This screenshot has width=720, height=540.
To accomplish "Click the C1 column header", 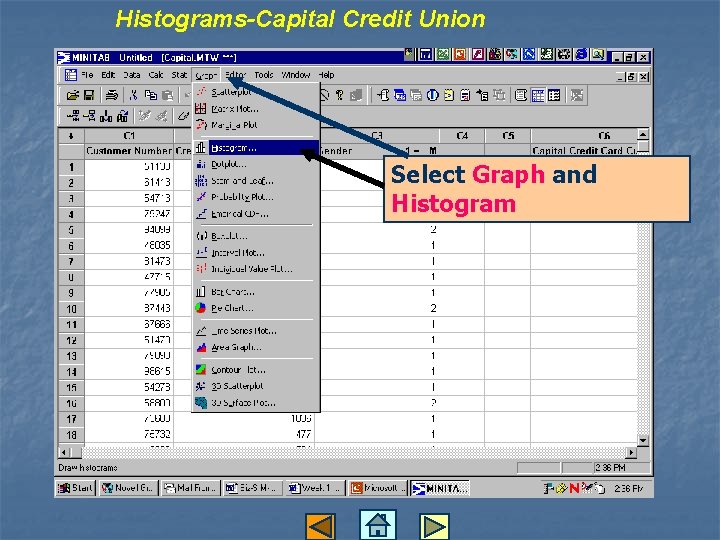I will tap(129, 136).
